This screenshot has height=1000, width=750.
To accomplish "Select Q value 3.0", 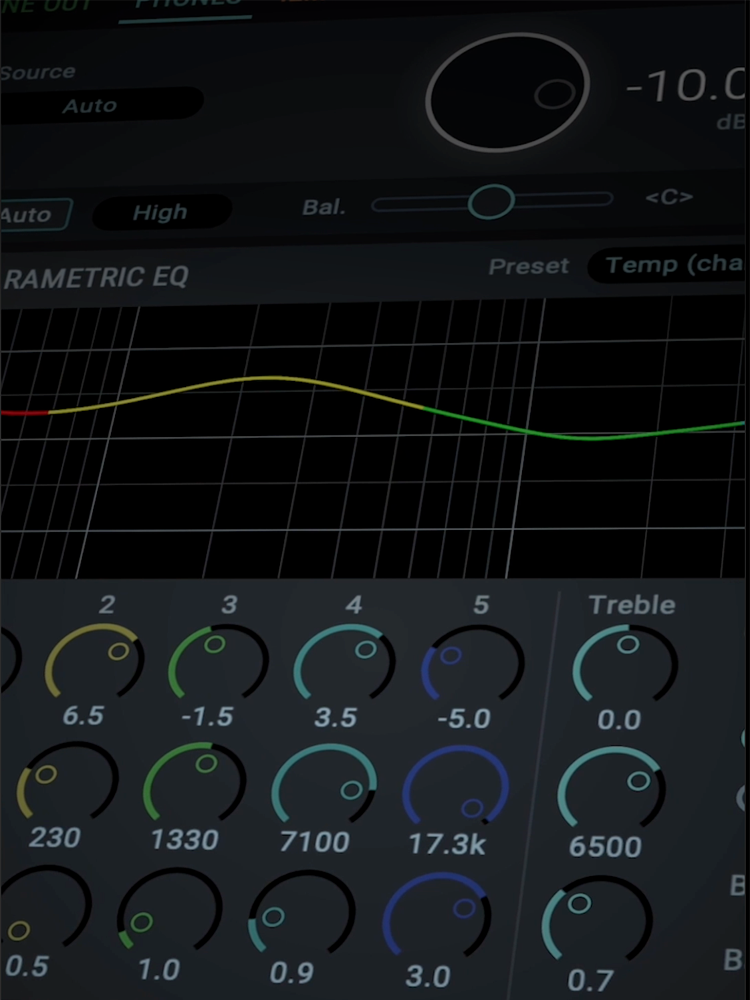I will (x=427, y=976).
